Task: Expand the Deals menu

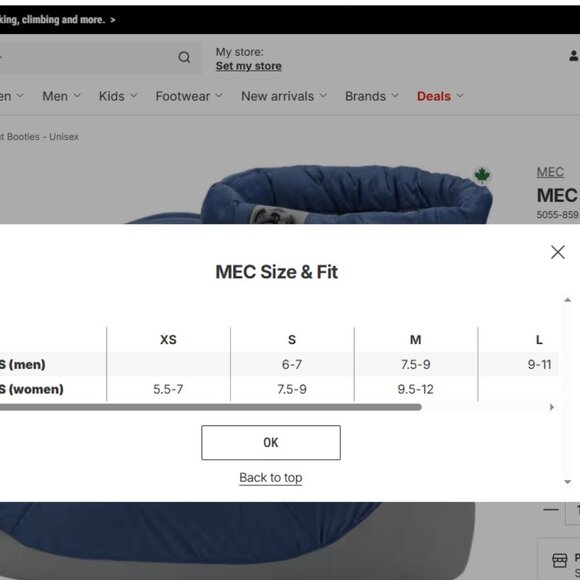Action: [440, 96]
